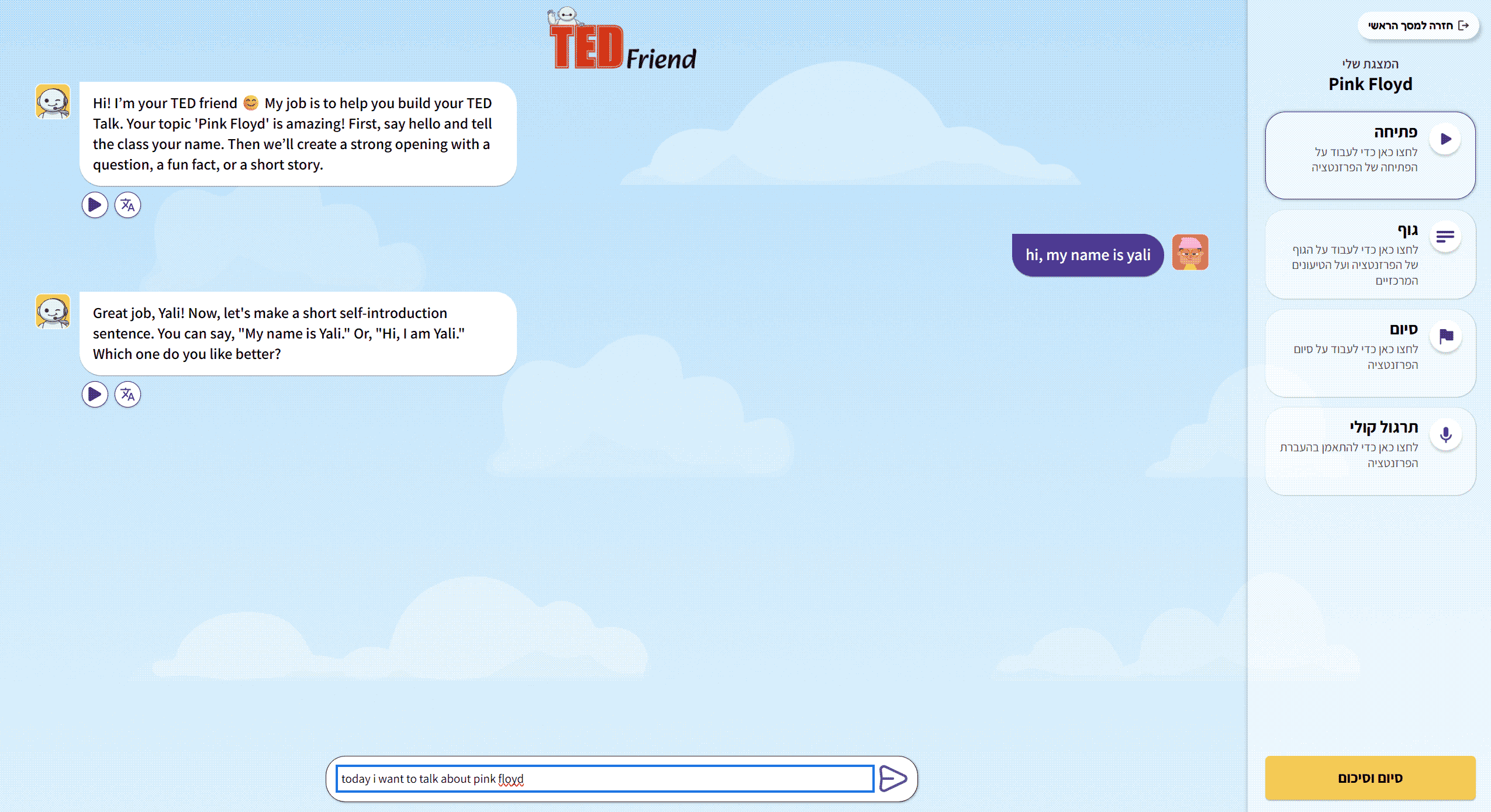
Task: Open the גוף (body) section card
Action: click(x=1370, y=255)
